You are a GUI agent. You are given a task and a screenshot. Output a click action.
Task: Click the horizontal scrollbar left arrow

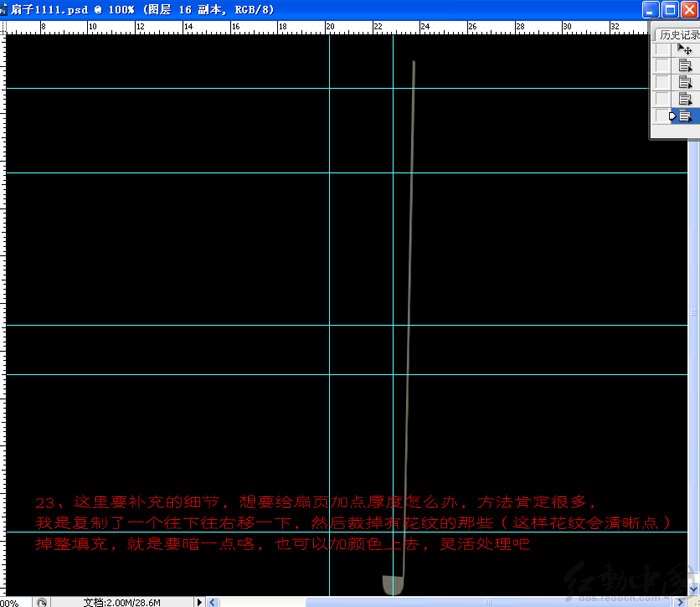(212, 602)
